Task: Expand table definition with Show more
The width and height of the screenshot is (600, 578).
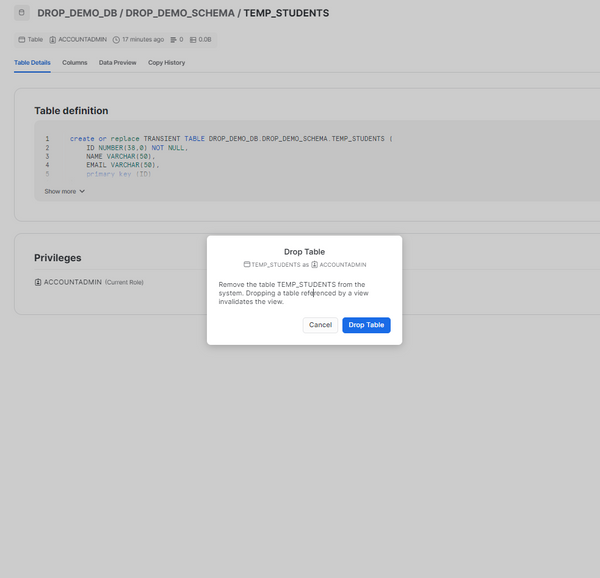Action: (x=64, y=191)
